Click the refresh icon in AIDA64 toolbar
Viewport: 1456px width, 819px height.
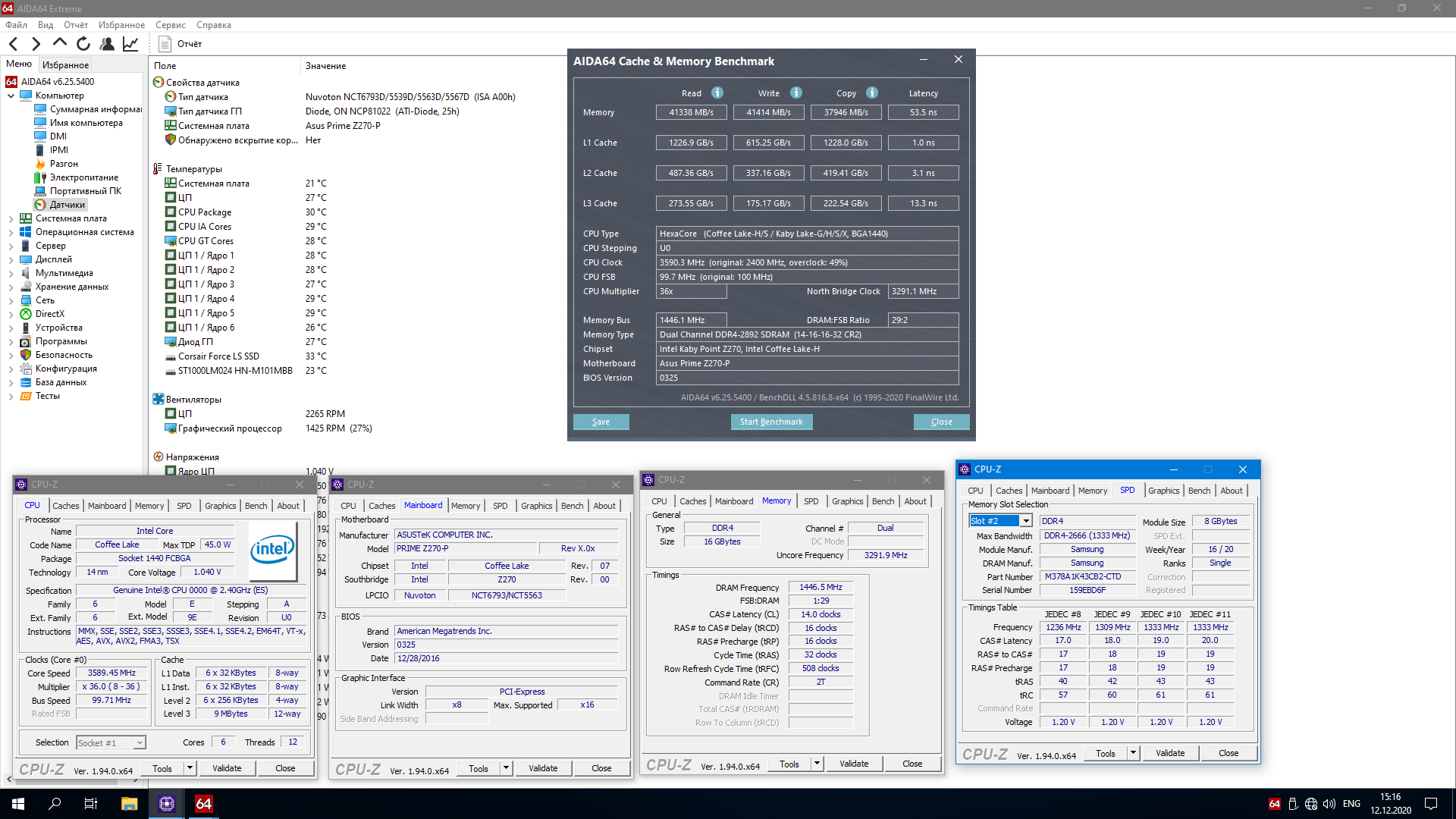click(83, 44)
